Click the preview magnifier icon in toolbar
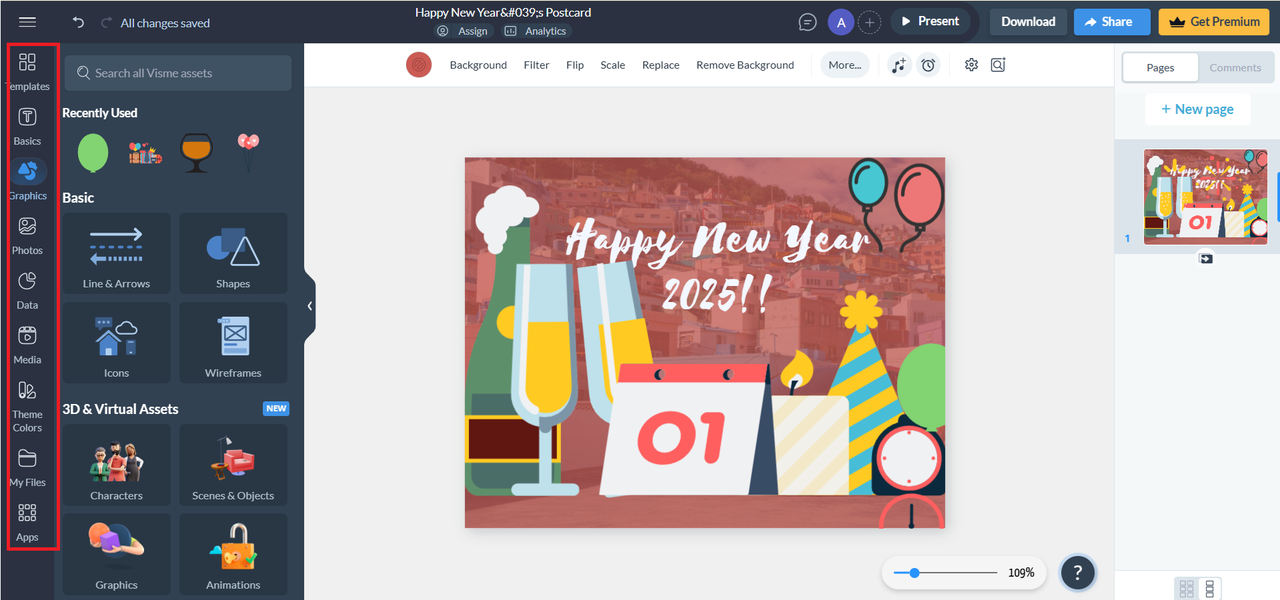This screenshot has height=600, width=1280. (998, 65)
